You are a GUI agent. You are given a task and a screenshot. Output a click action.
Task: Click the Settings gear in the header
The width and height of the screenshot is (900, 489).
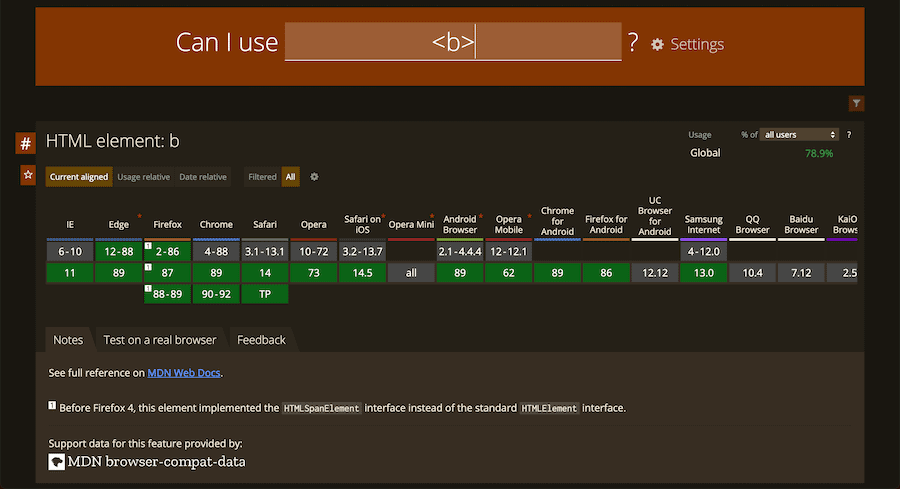click(x=657, y=45)
